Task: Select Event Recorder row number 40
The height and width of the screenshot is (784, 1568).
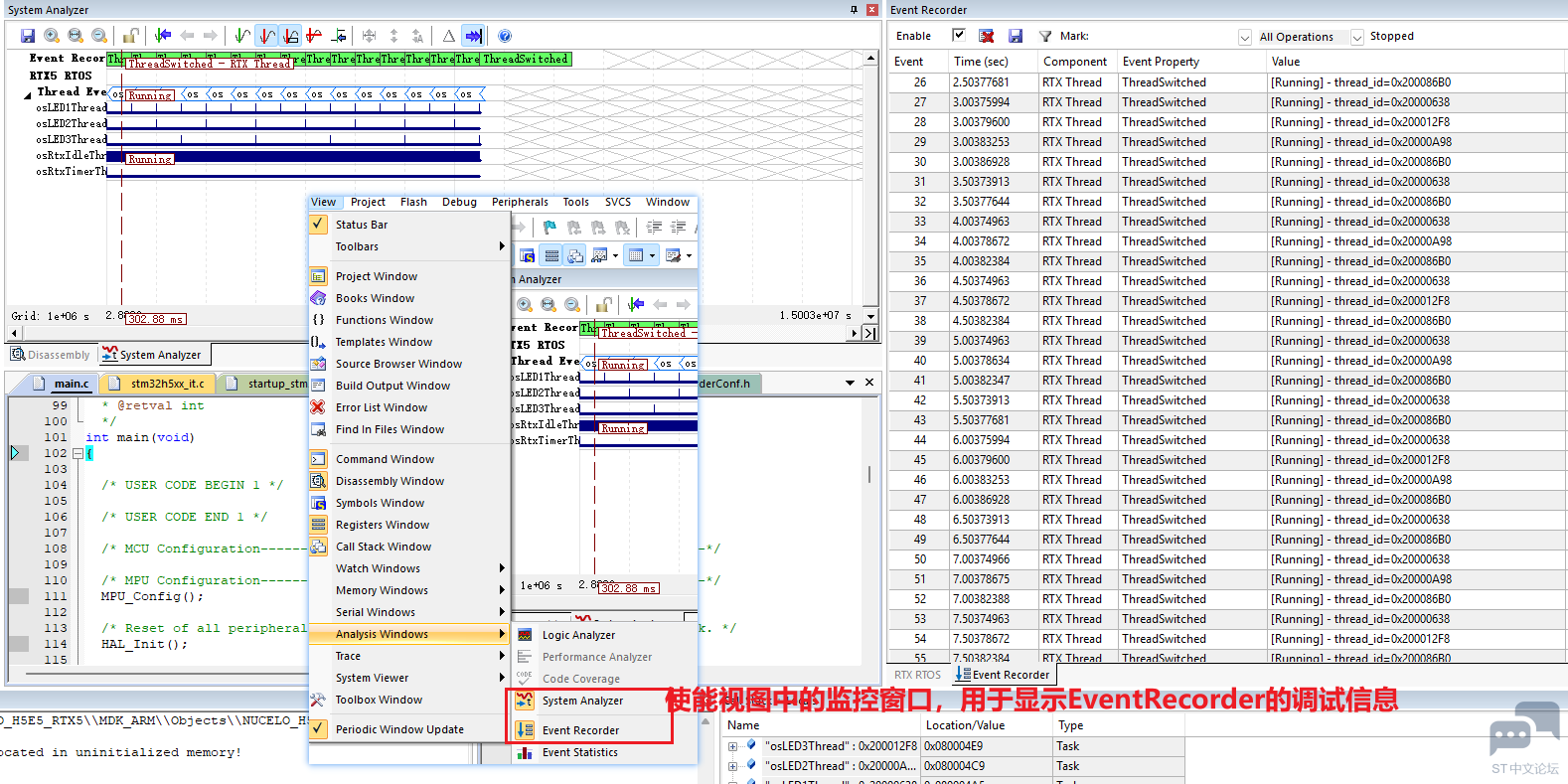Action: tap(1227, 361)
